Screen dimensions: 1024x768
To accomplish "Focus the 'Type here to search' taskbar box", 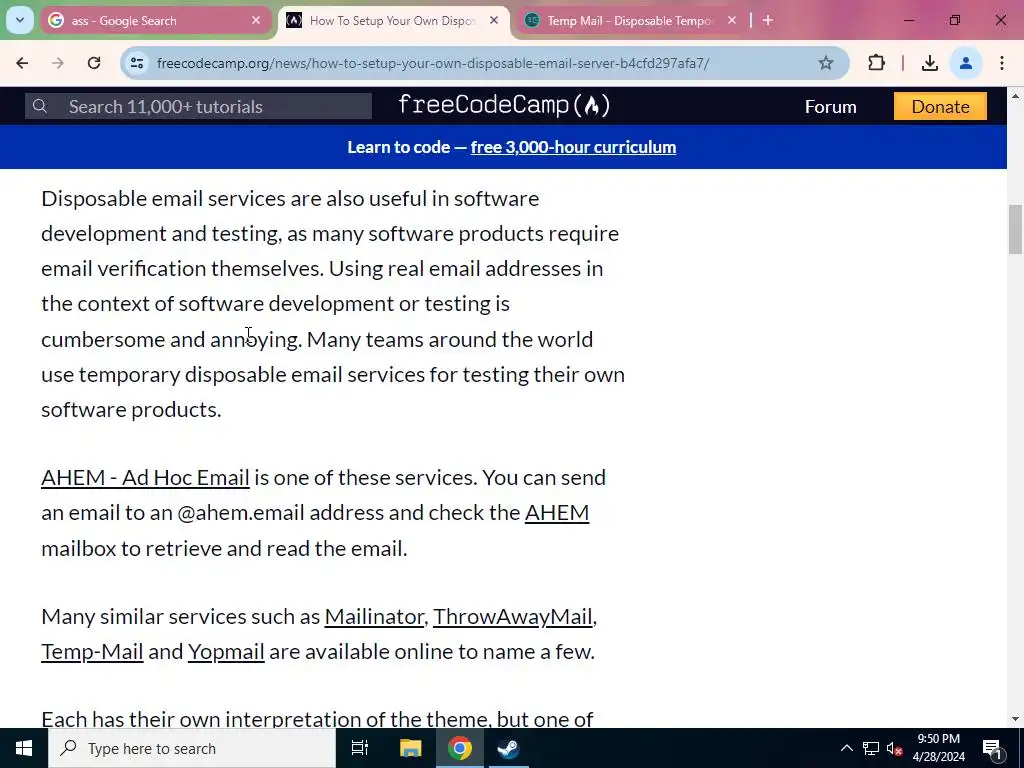I will point(191,748).
